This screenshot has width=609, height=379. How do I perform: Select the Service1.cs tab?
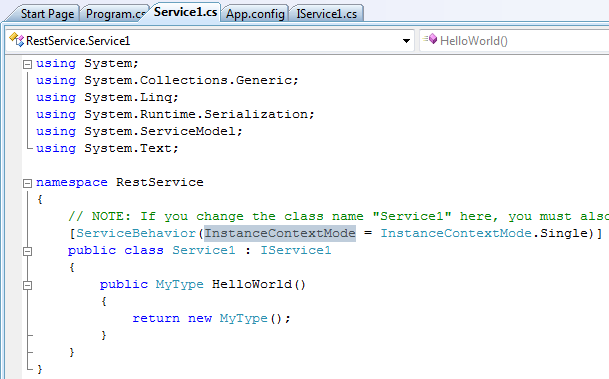tap(185, 12)
